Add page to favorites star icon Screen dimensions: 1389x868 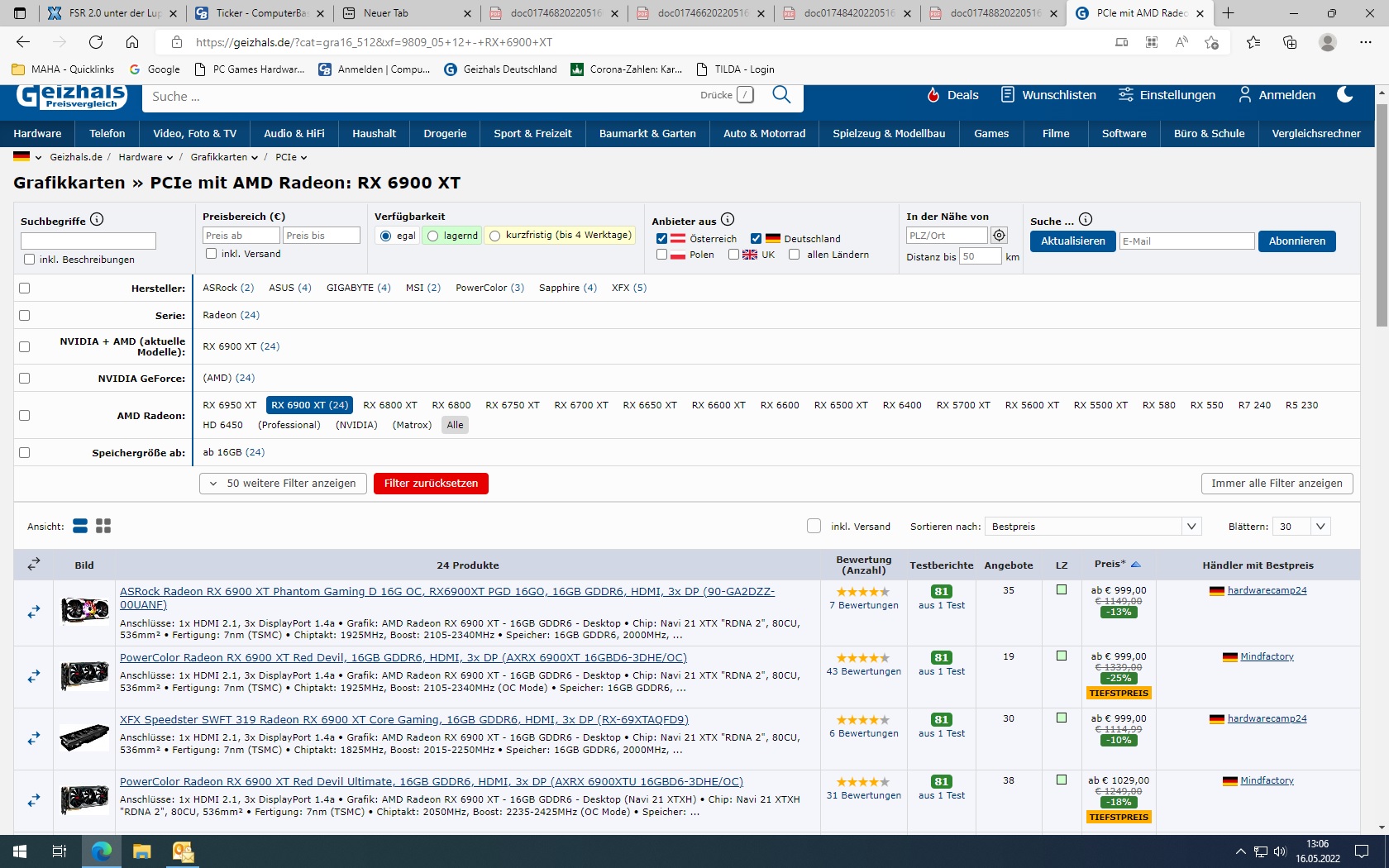point(1212,42)
